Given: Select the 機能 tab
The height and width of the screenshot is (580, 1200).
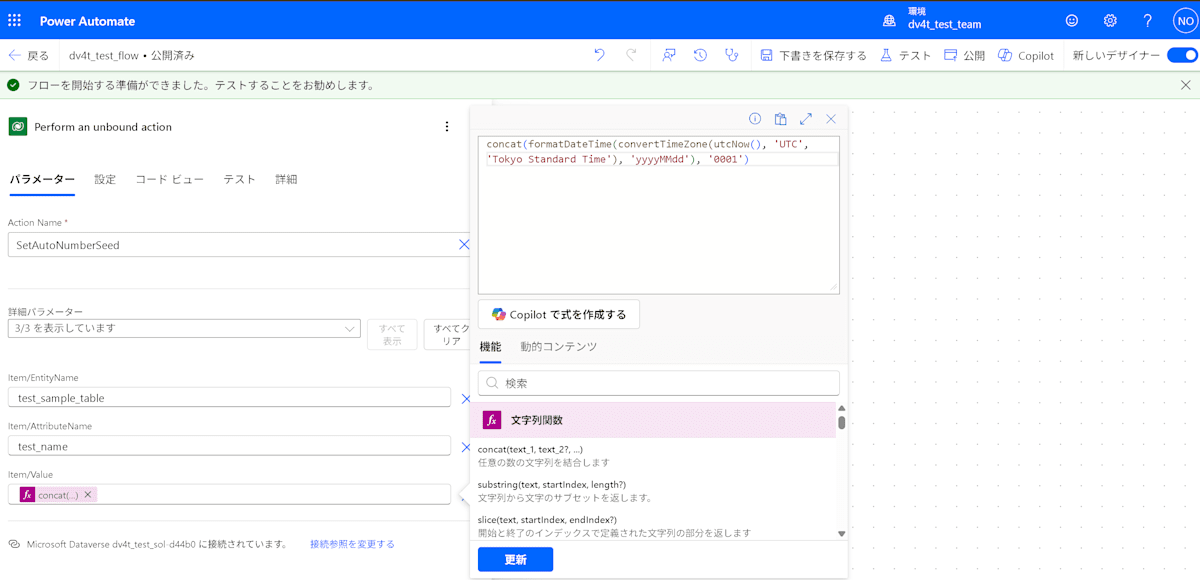Looking at the screenshot, I should pos(490,347).
